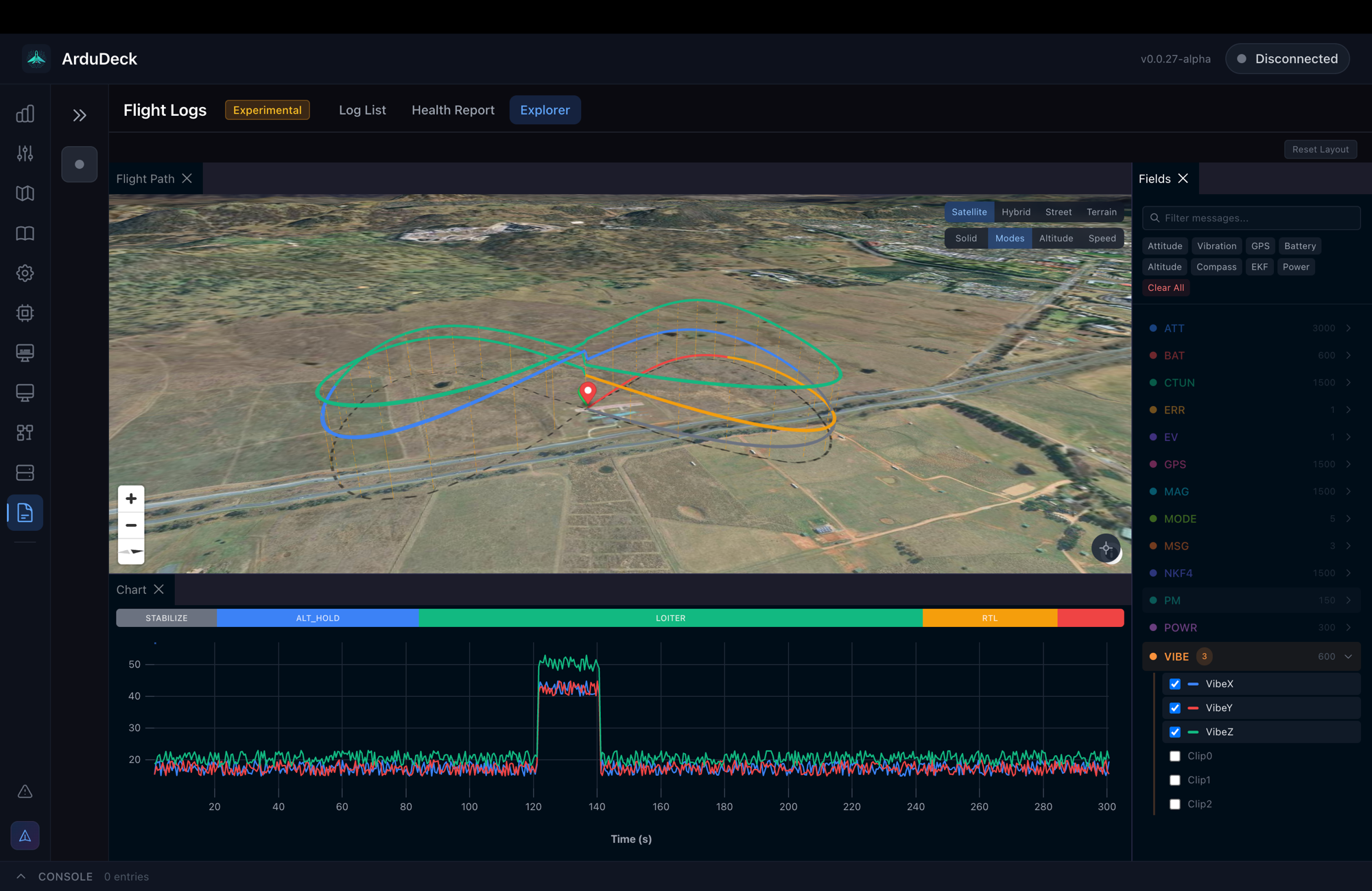This screenshot has height=891, width=1372.
Task: Expand the GPS message group
Action: 1349,464
